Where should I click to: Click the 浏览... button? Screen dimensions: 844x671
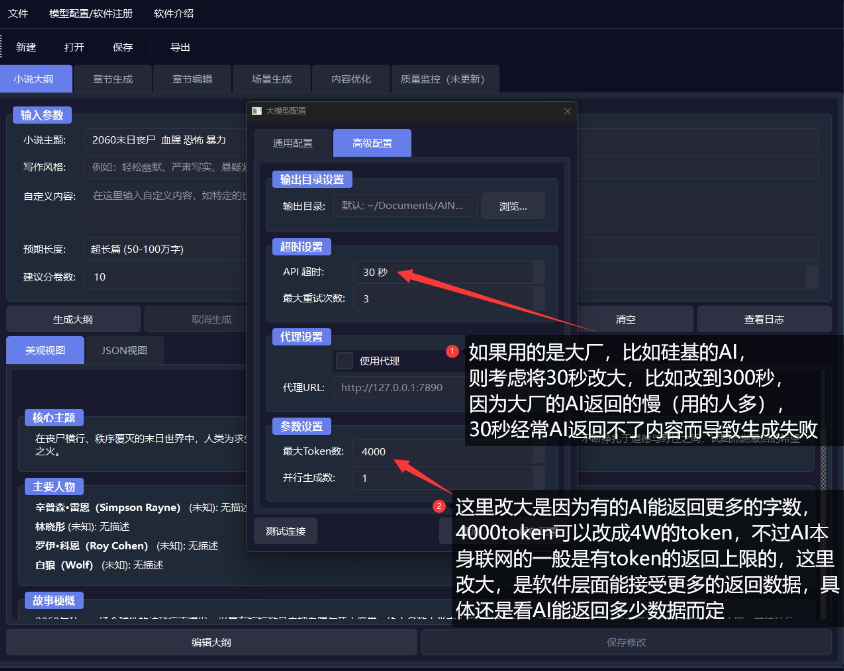click(513, 206)
